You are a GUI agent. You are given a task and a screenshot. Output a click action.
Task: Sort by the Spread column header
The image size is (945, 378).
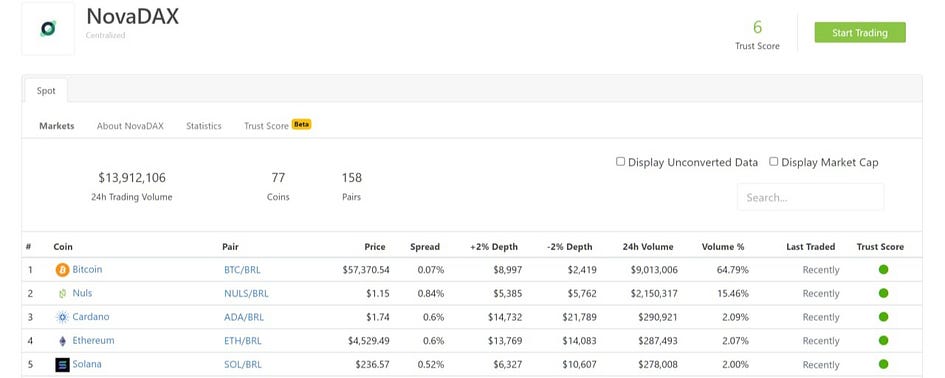(425, 247)
